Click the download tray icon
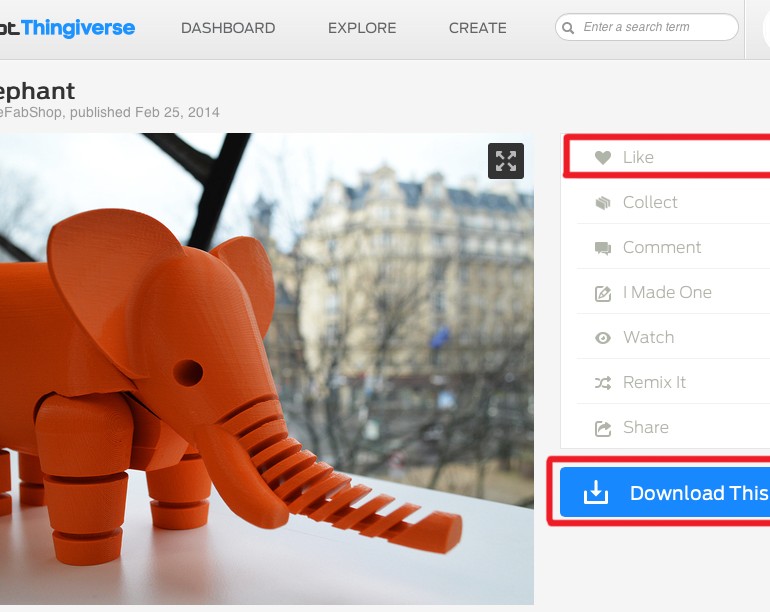Viewport: 770px width, 612px height. tap(596, 492)
